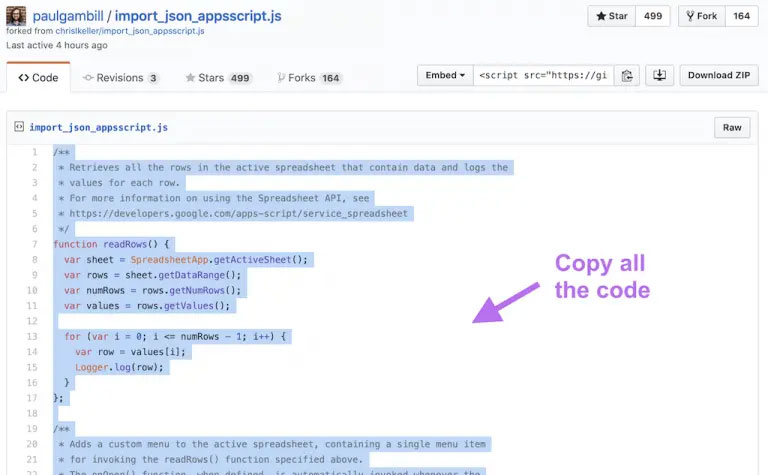Click the 'Adds a custom menu' comment line
Viewport: 768px width, 475px height.
[272, 444]
